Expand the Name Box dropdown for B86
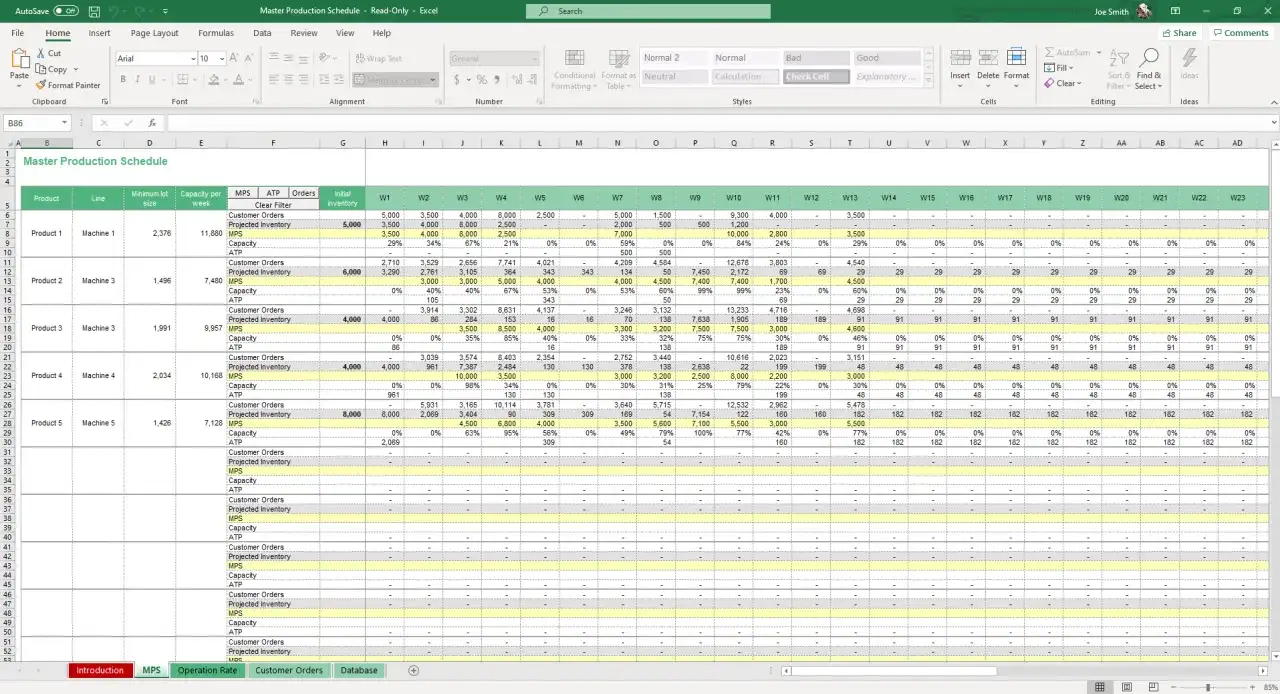Viewport: 1280px width, 694px height. tap(64, 123)
